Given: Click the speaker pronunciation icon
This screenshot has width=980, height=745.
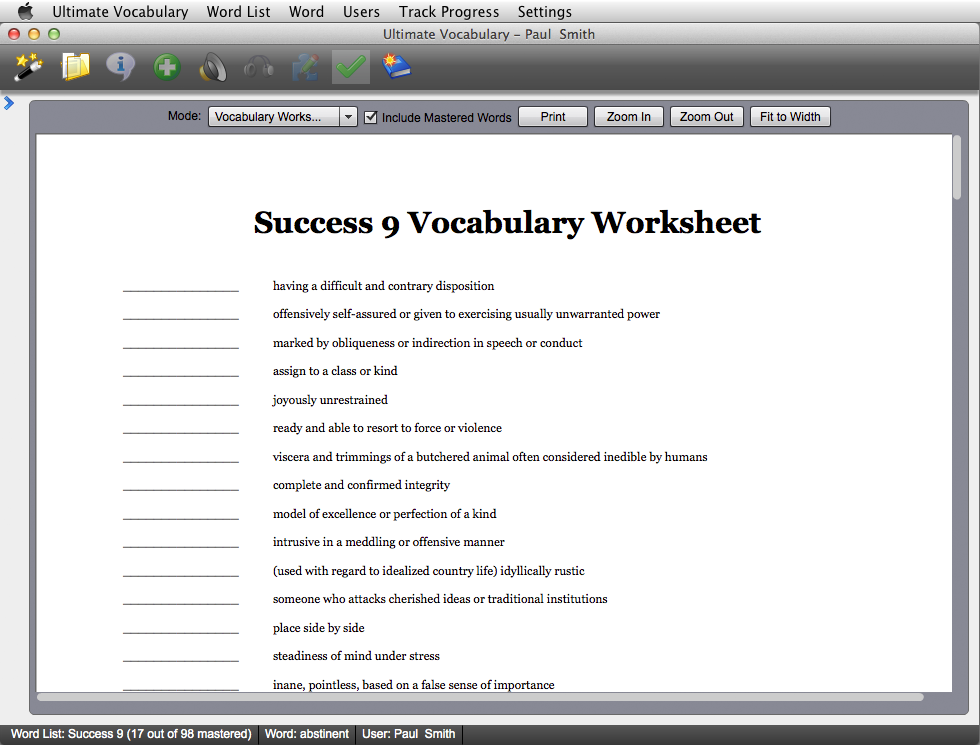Looking at the screenshot, I should point(213,67).
